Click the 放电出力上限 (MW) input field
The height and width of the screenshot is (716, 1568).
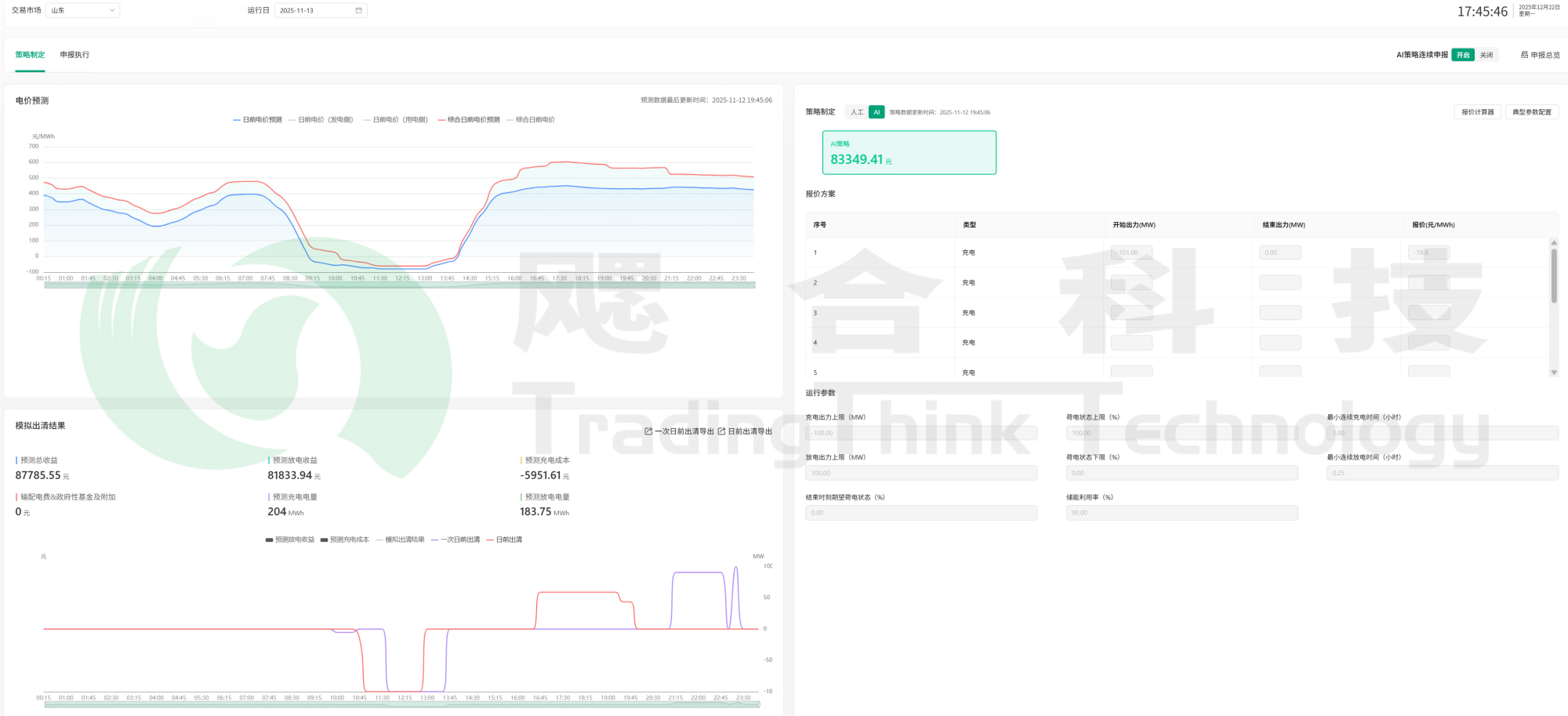point(920,473)
